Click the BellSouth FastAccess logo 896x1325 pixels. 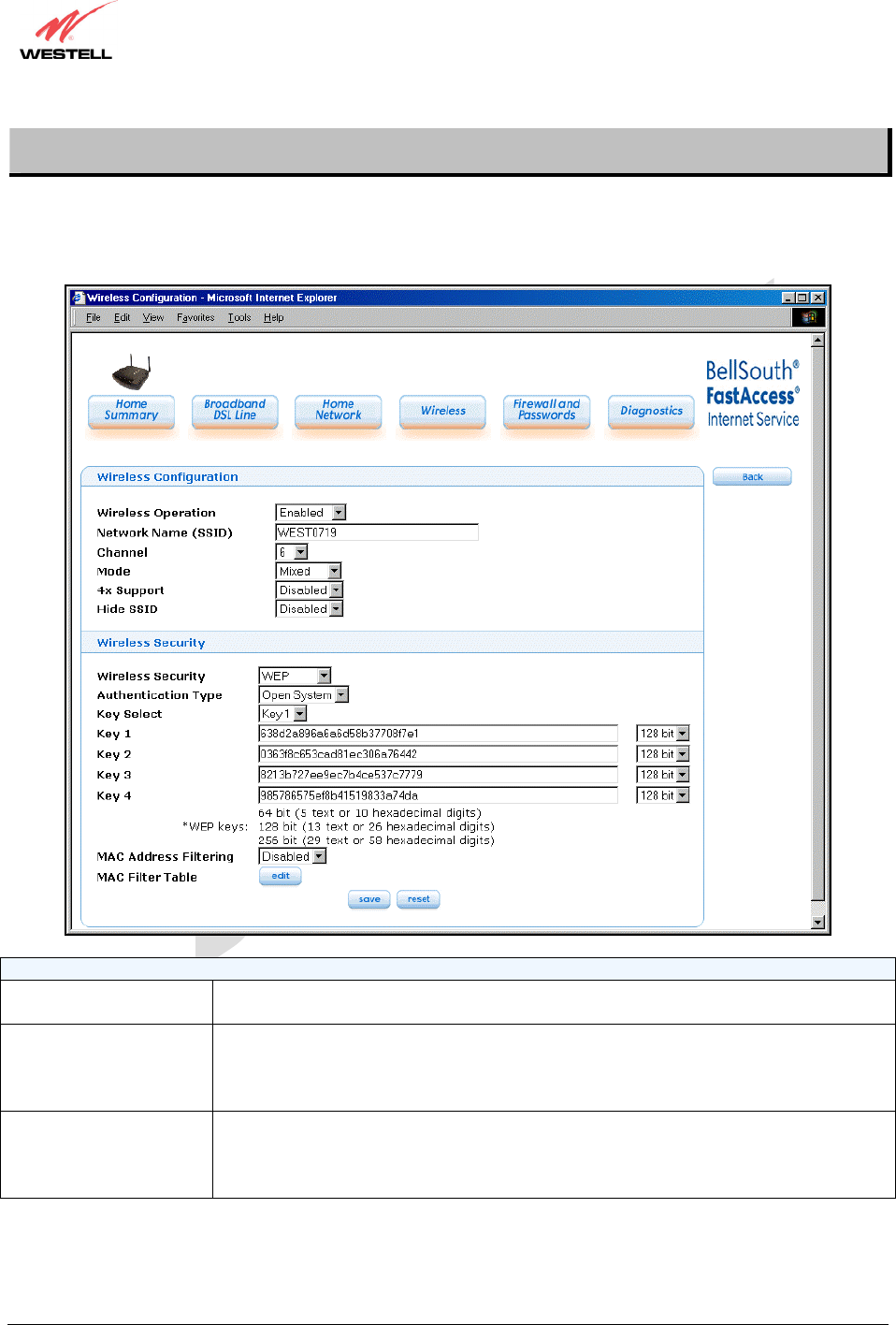pyautogui.click(x=753, y=394)
